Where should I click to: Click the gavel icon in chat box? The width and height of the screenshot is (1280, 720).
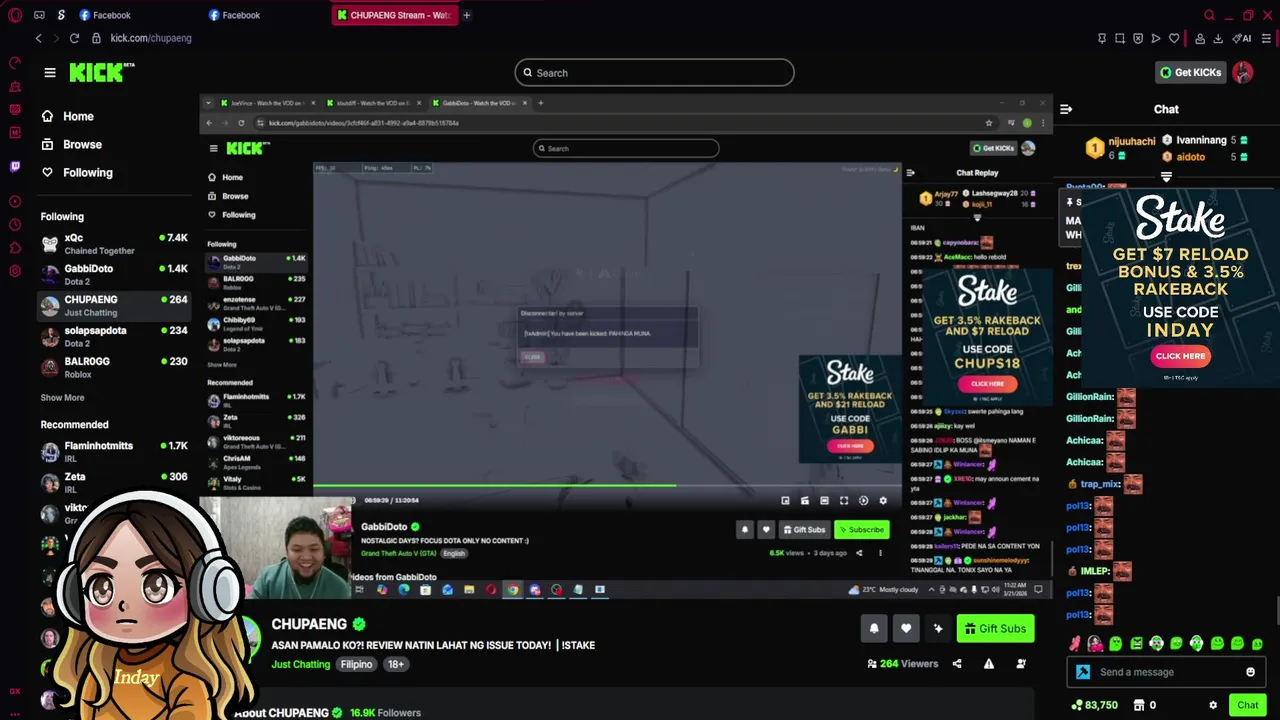[1083, 672]
